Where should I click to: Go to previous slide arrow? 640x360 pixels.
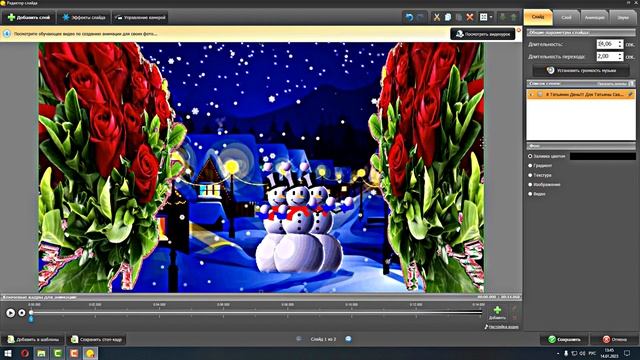[299, 339]
